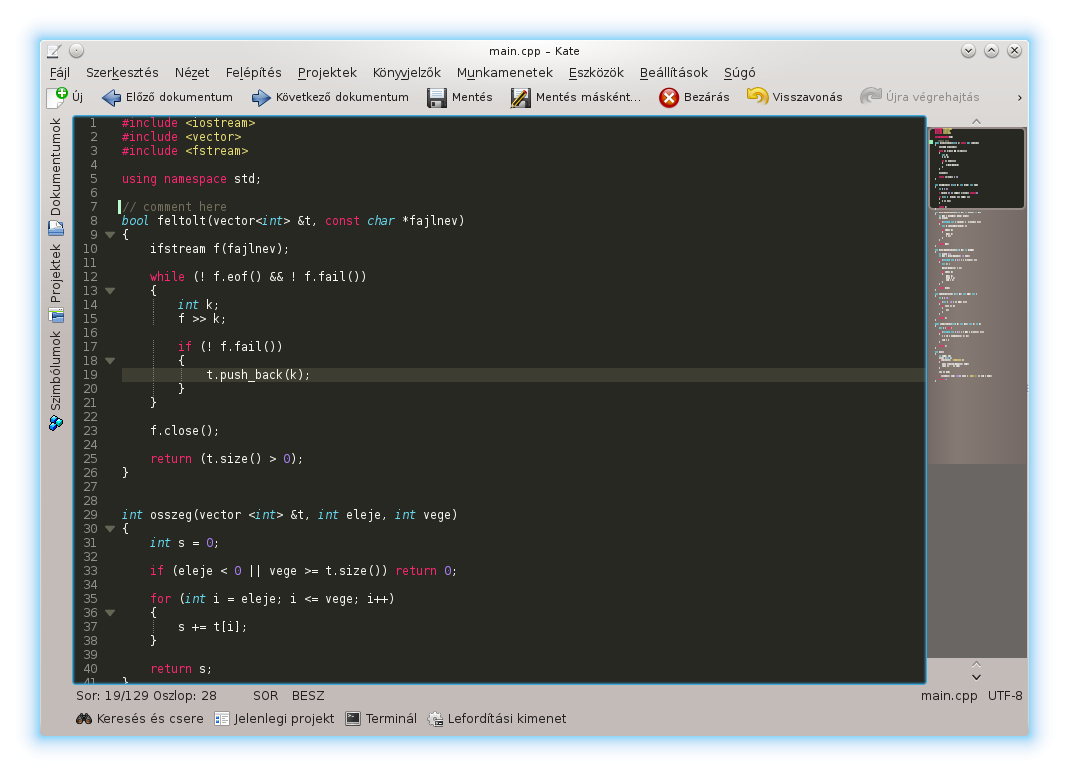Open the Nézet menu
The image size is (1069, 776).
click(192, 72)
